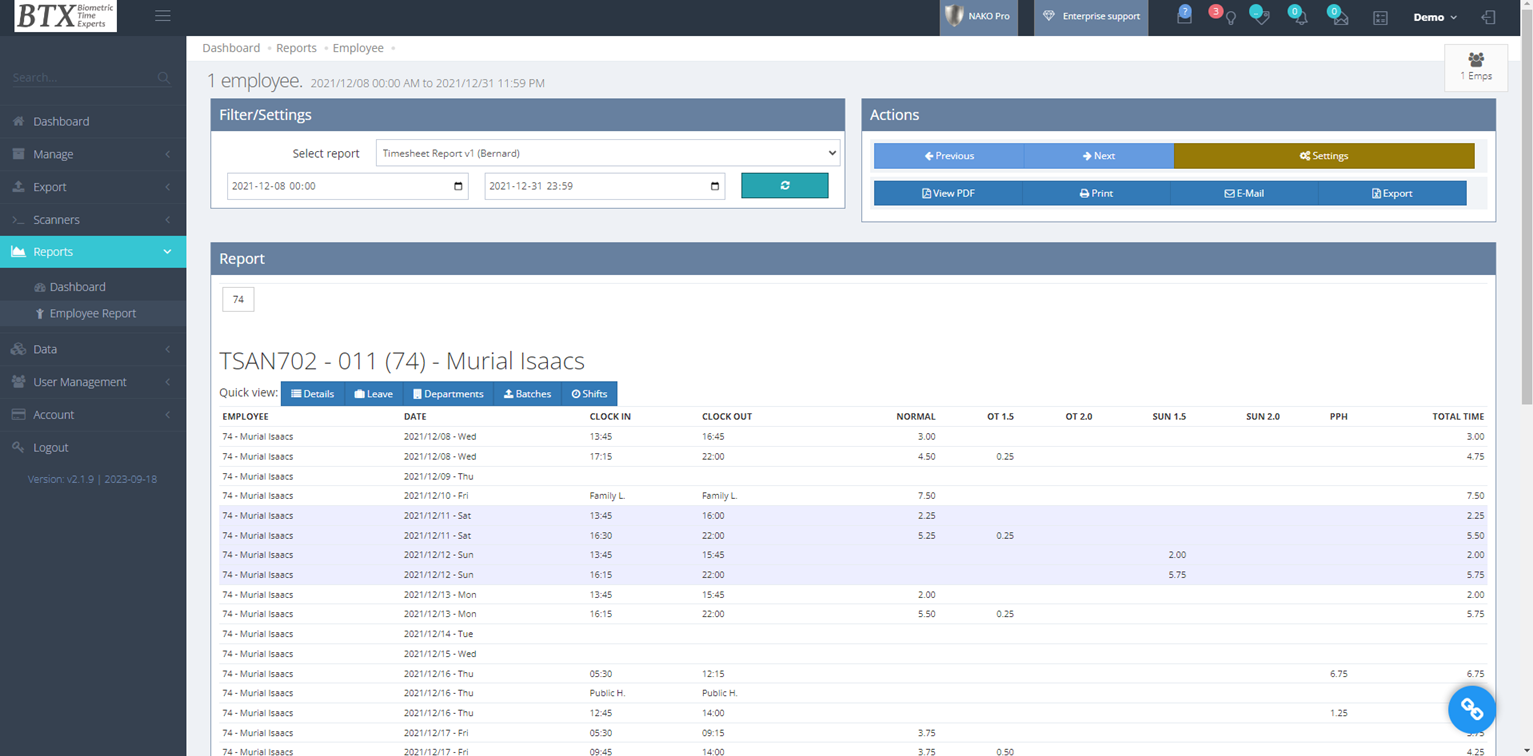1533x756 pixels.
Task: Click the sign-out icon in the header
Action: [1488, 18]
